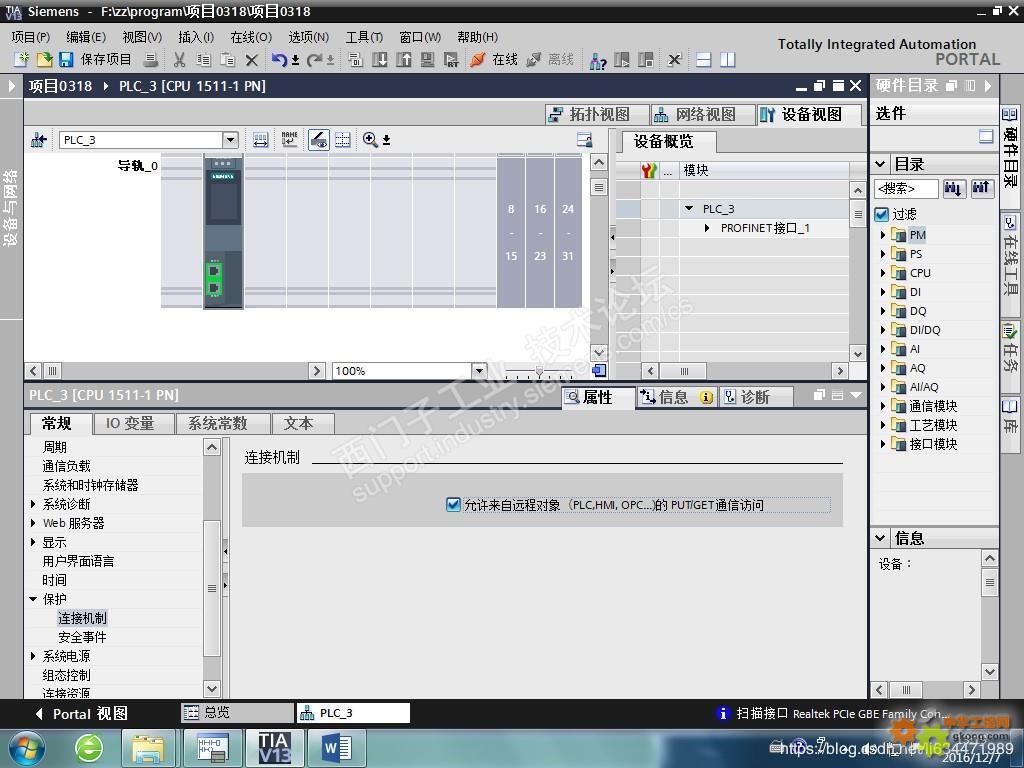Click the CPU 1511-1 PN module on rail
1024x768 pixels.
[x=223, y=231]
